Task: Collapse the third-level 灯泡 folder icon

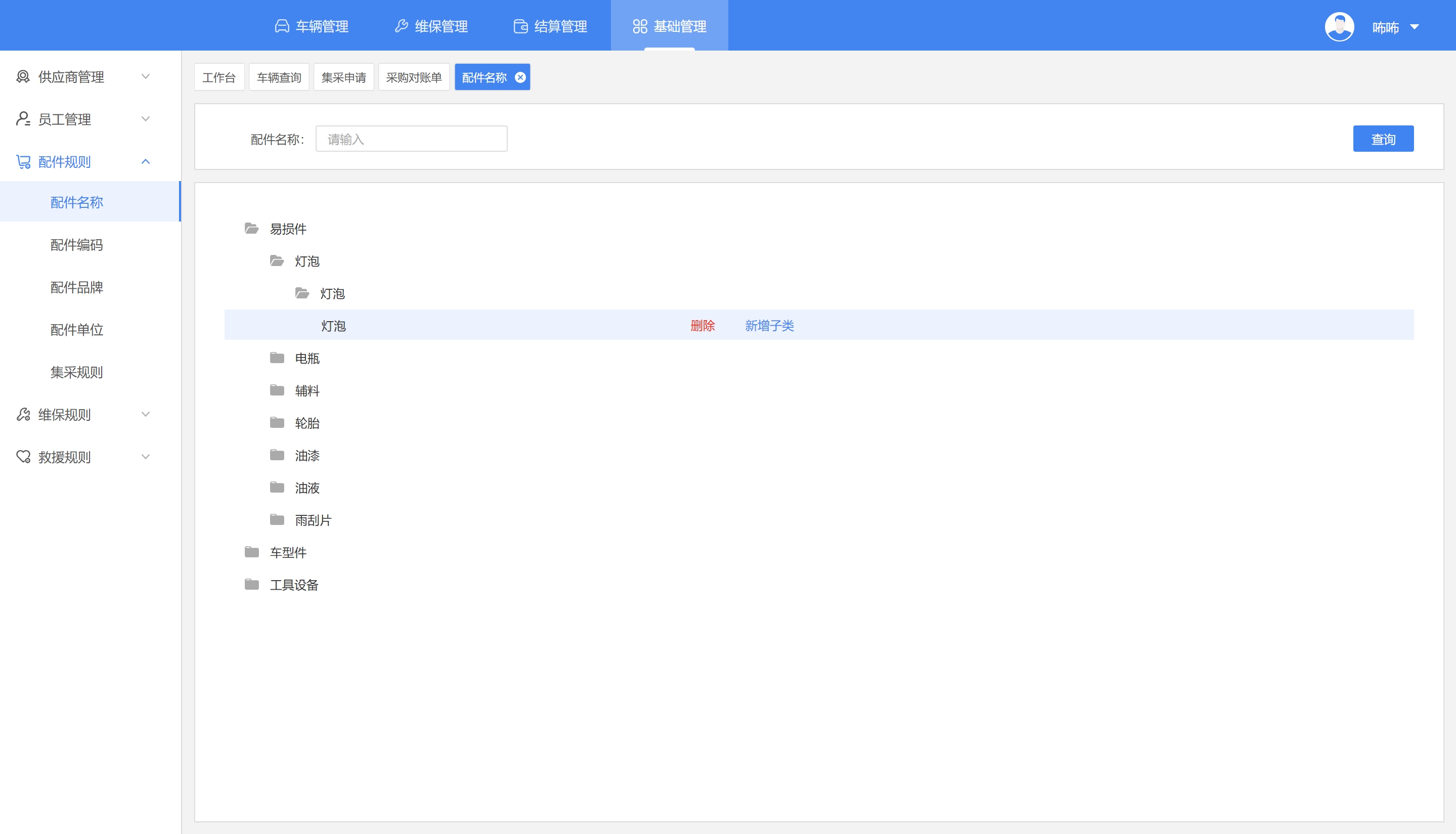Action: (302, 293)
